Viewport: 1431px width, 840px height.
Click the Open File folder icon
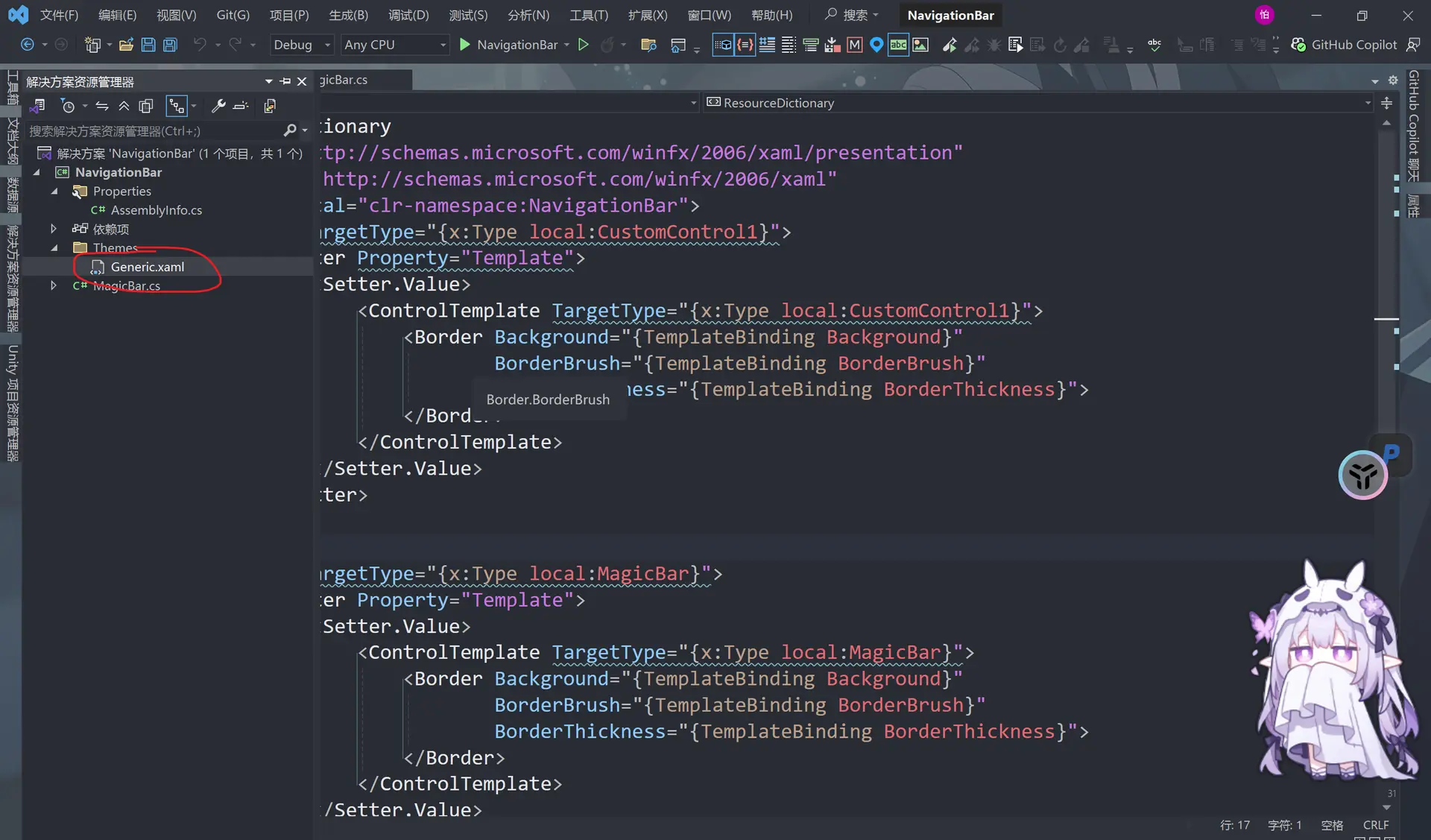point(126,45)
